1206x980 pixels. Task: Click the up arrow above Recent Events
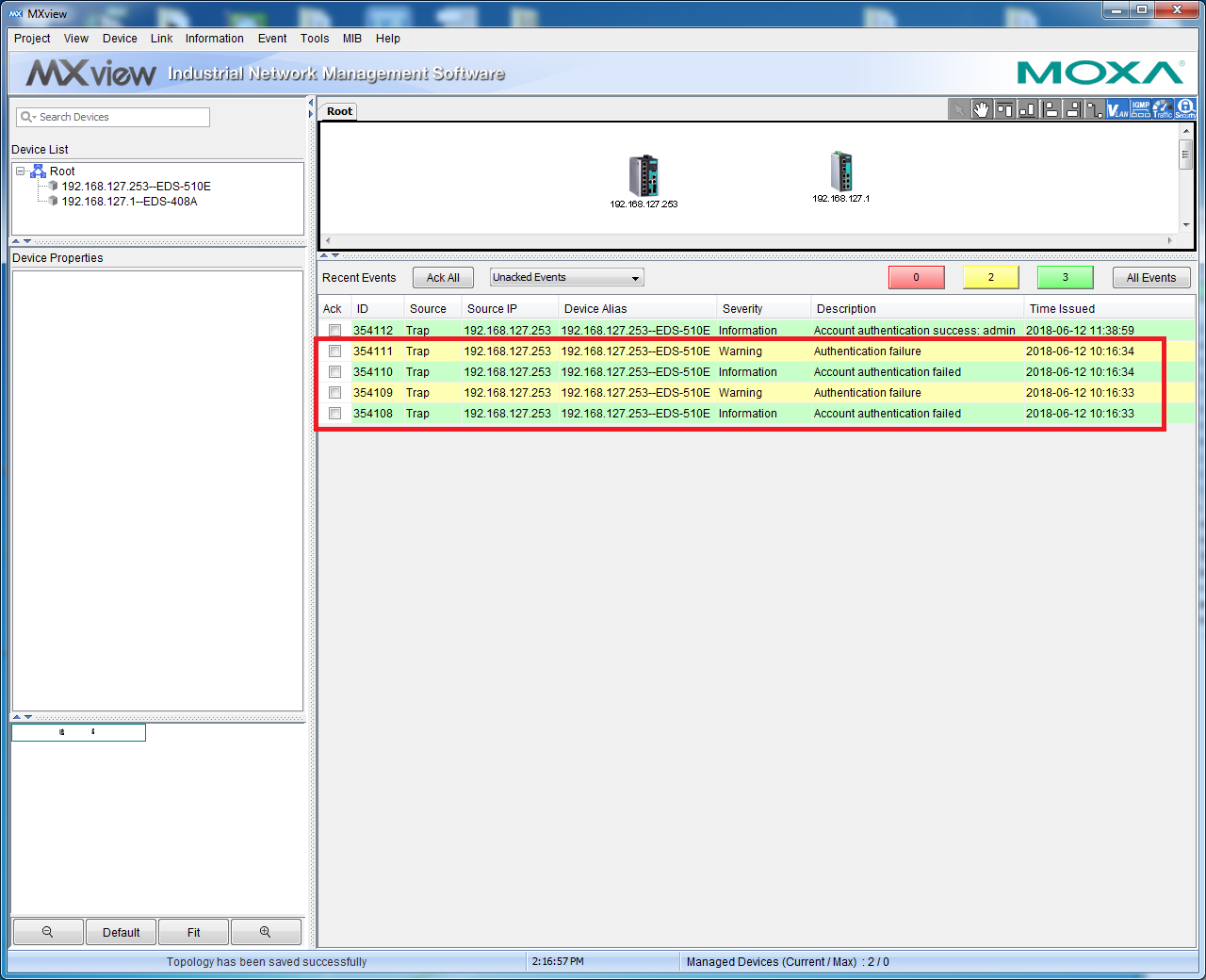[x=324, y=255]
